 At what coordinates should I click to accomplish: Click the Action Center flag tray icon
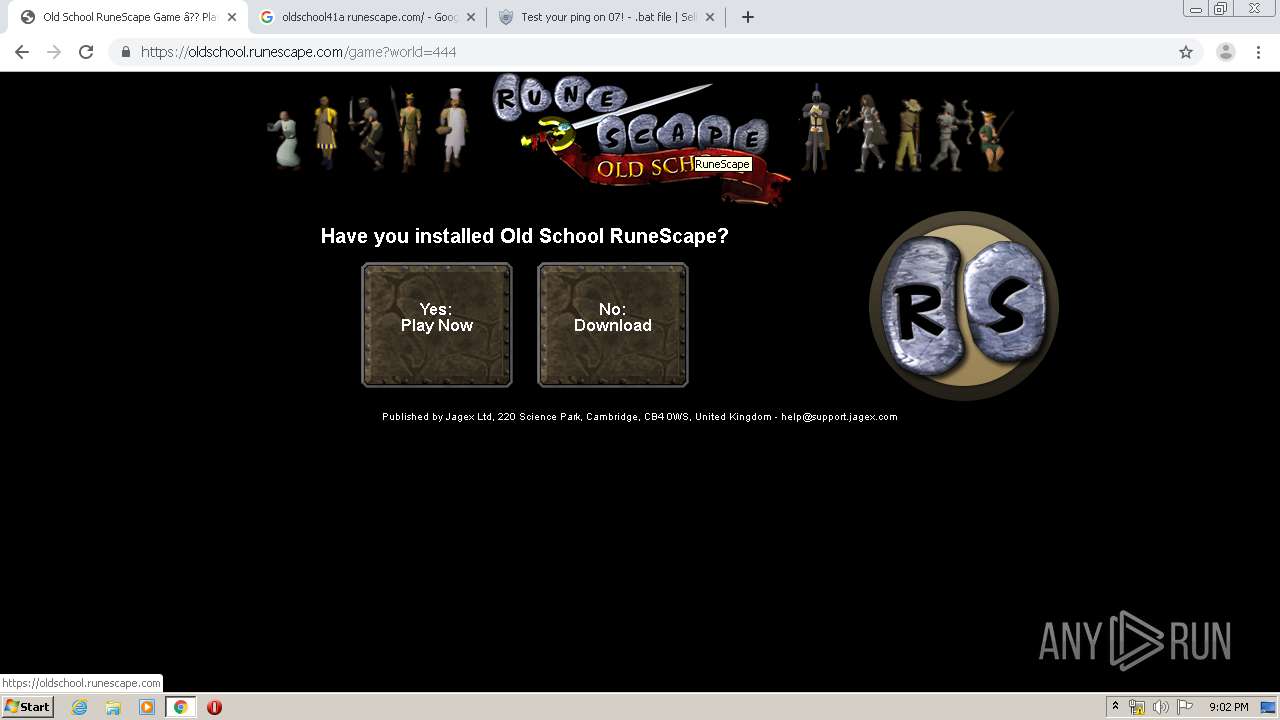1185,707
